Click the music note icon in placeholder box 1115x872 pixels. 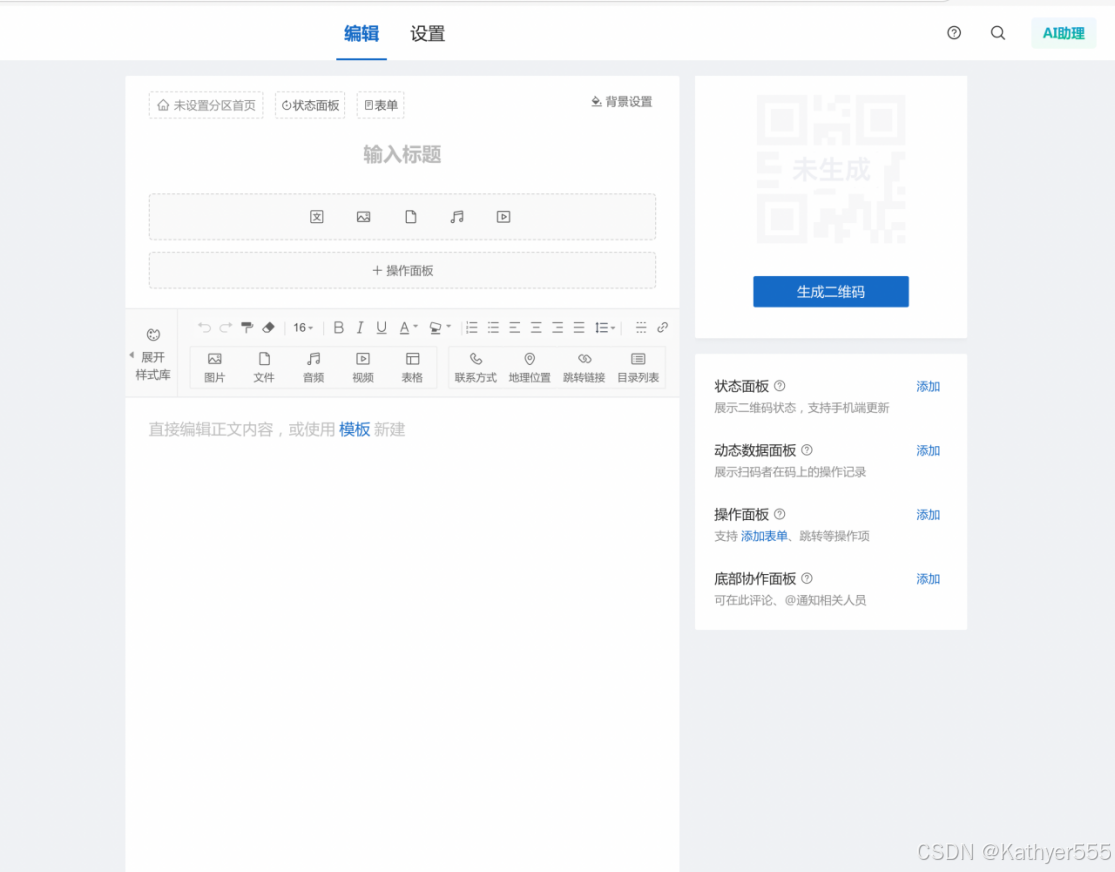tap(457, 217)
